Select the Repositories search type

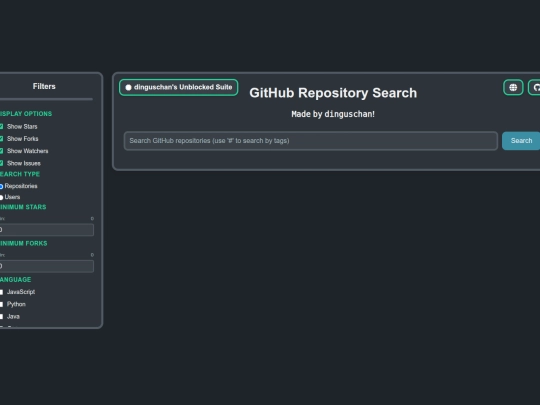(x=1, y=186)
